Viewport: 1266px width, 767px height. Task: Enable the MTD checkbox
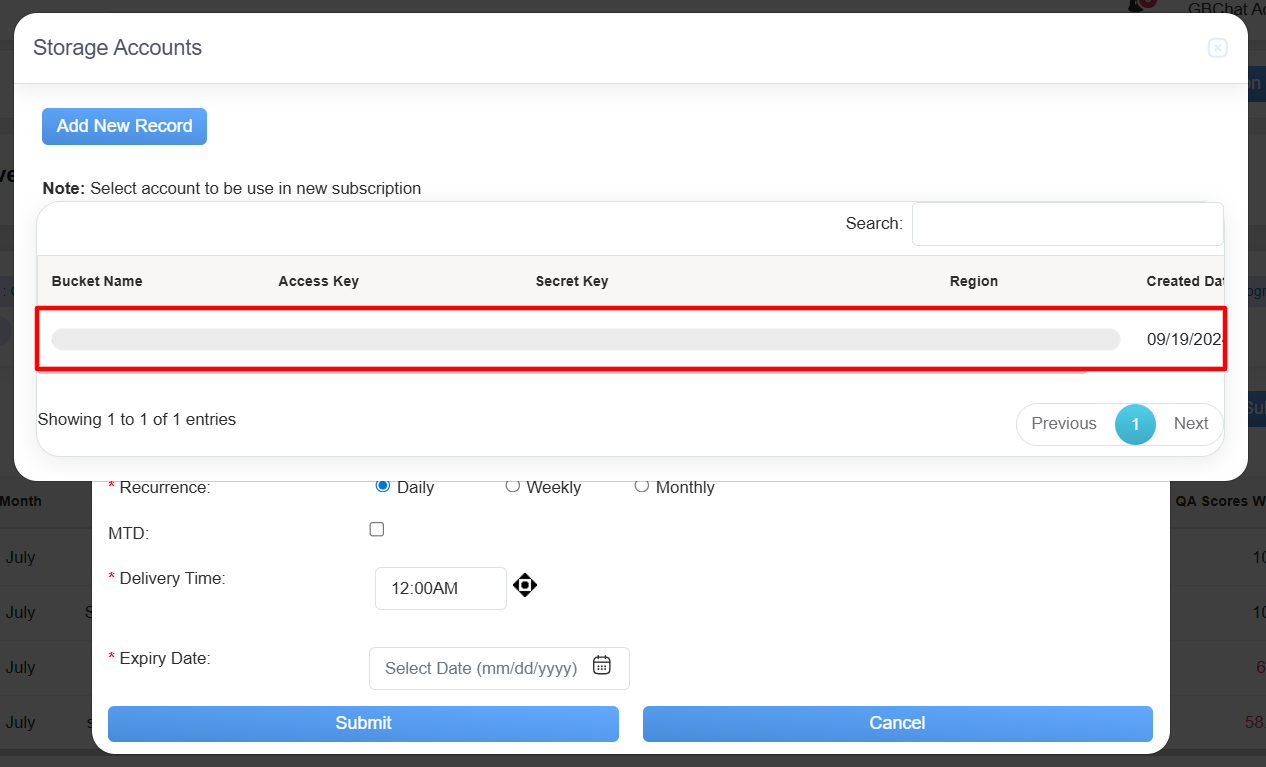pos(377,529)
